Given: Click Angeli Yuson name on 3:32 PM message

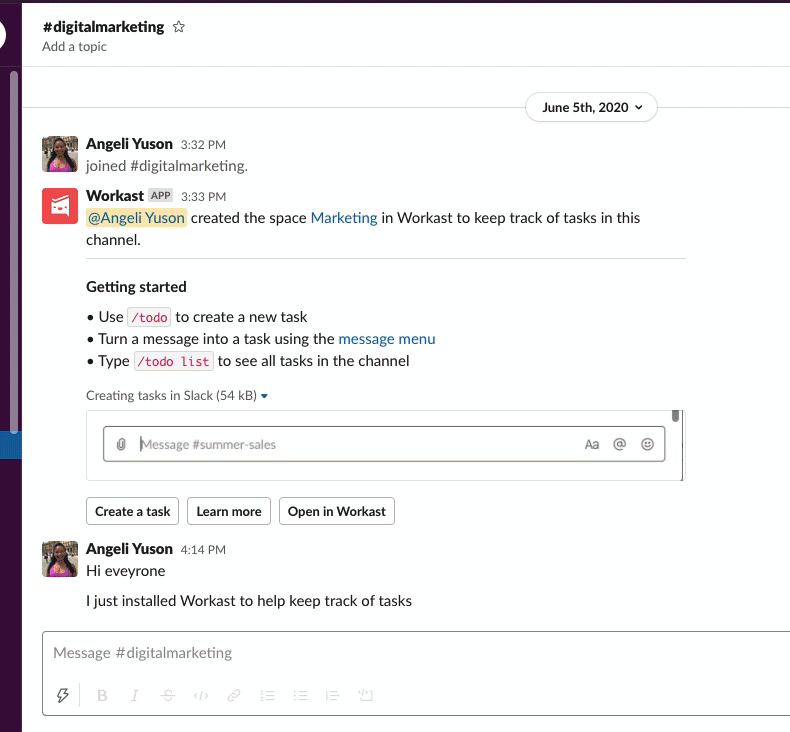Looking at the screenshot, I should click(x=129, y=144).
